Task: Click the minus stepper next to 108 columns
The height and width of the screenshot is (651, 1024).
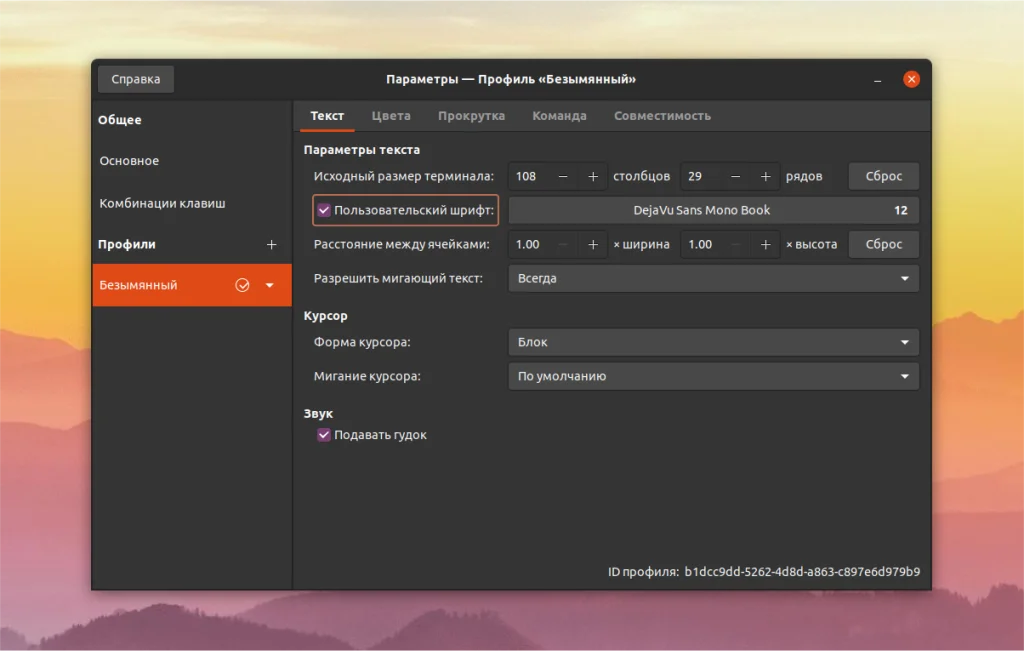Action: click(x=561, y=176)
